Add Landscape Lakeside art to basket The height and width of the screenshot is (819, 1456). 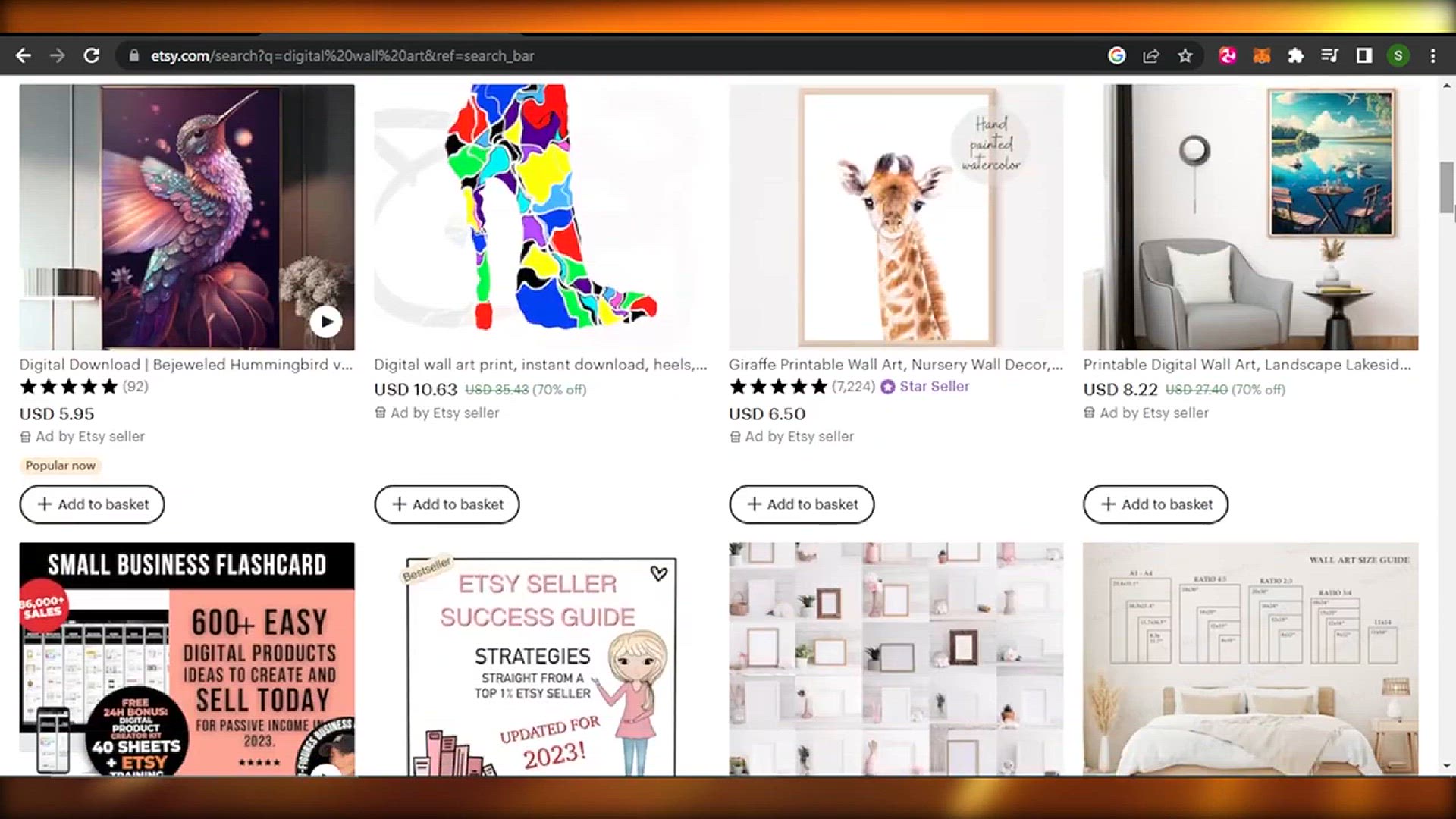[1156, 504]
